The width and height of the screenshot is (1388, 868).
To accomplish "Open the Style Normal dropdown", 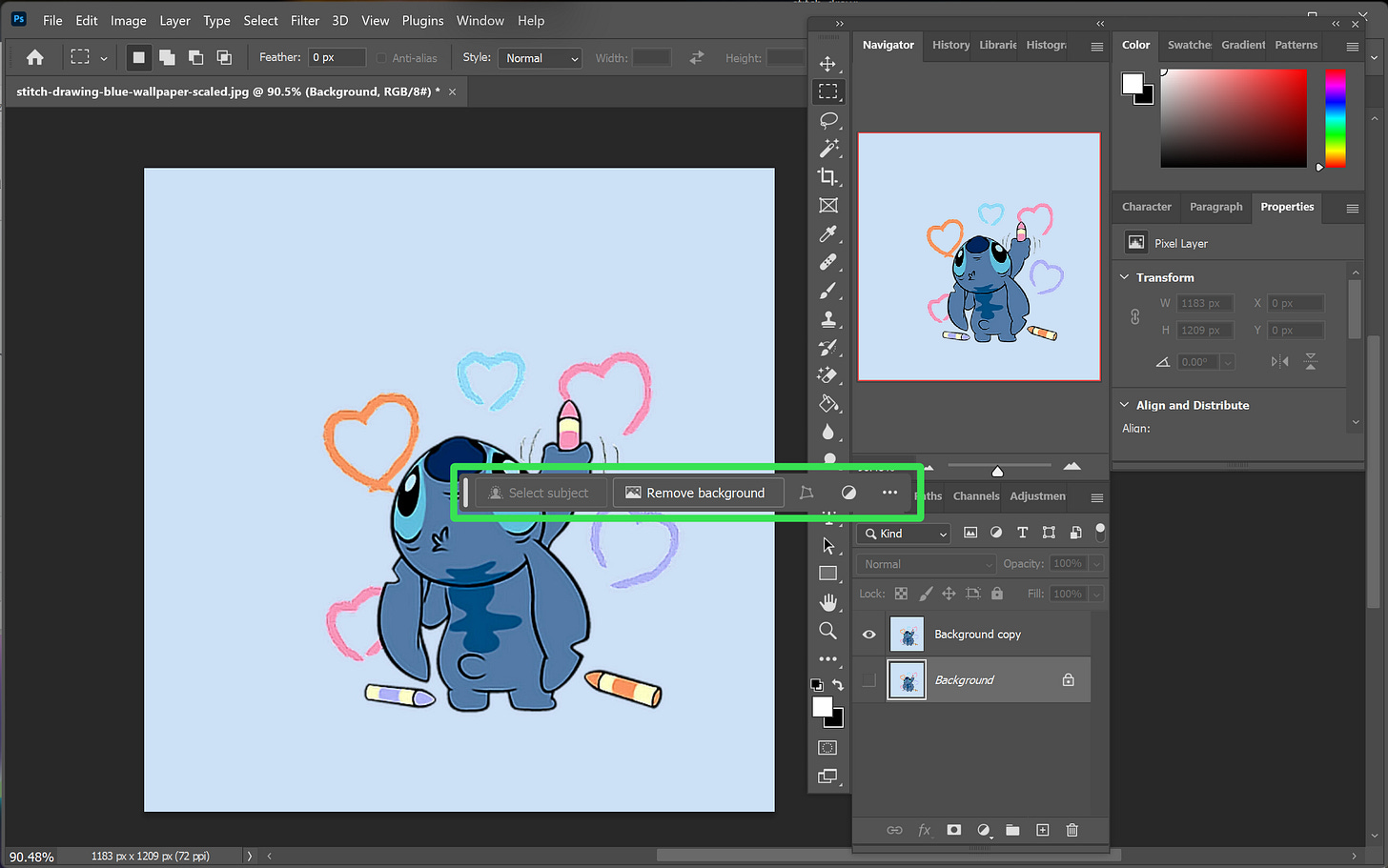I will coord(541,58).
